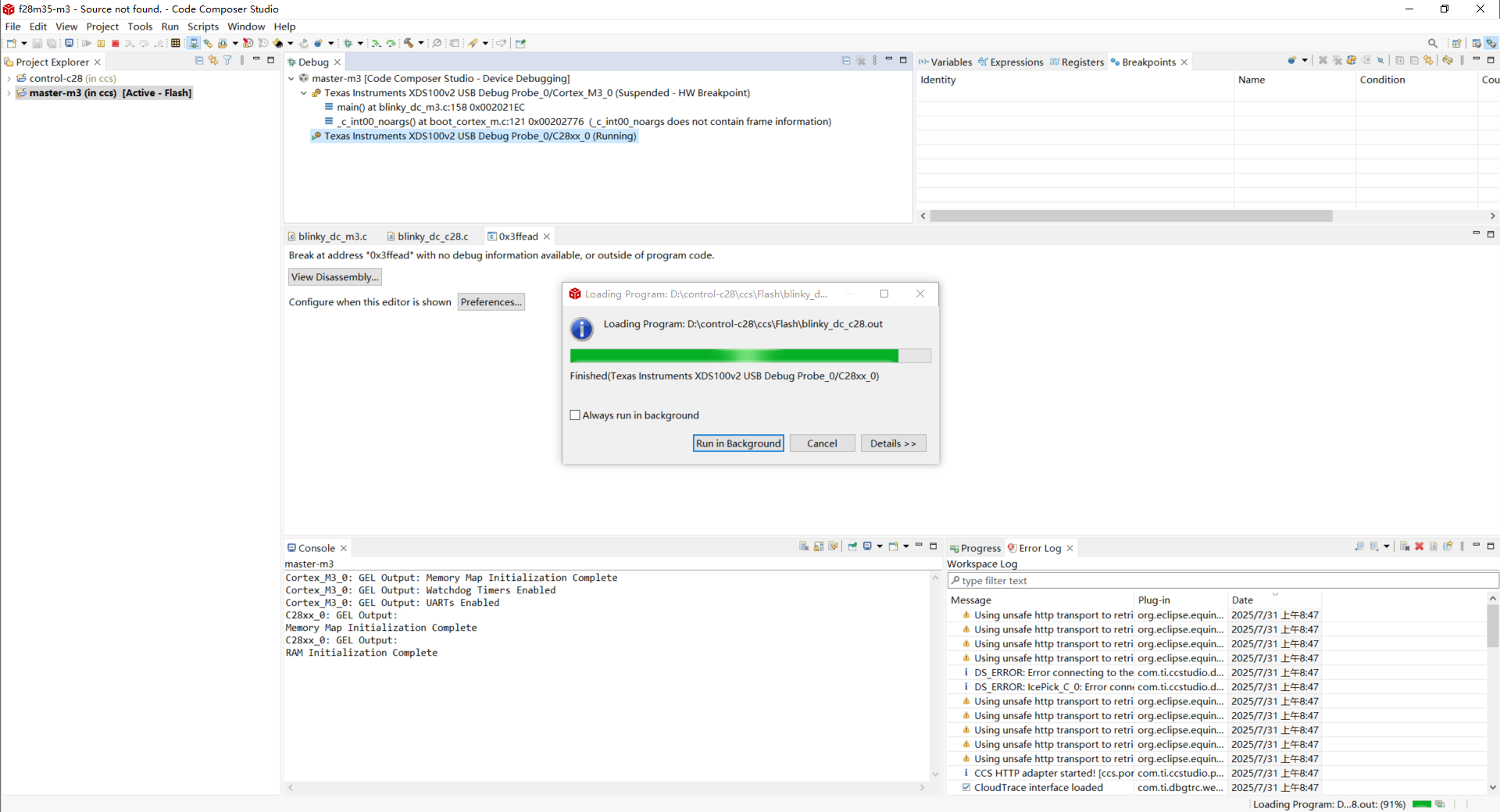Click the filter icon in Project Explorer

pyautogui.click(x=227, y=61)
